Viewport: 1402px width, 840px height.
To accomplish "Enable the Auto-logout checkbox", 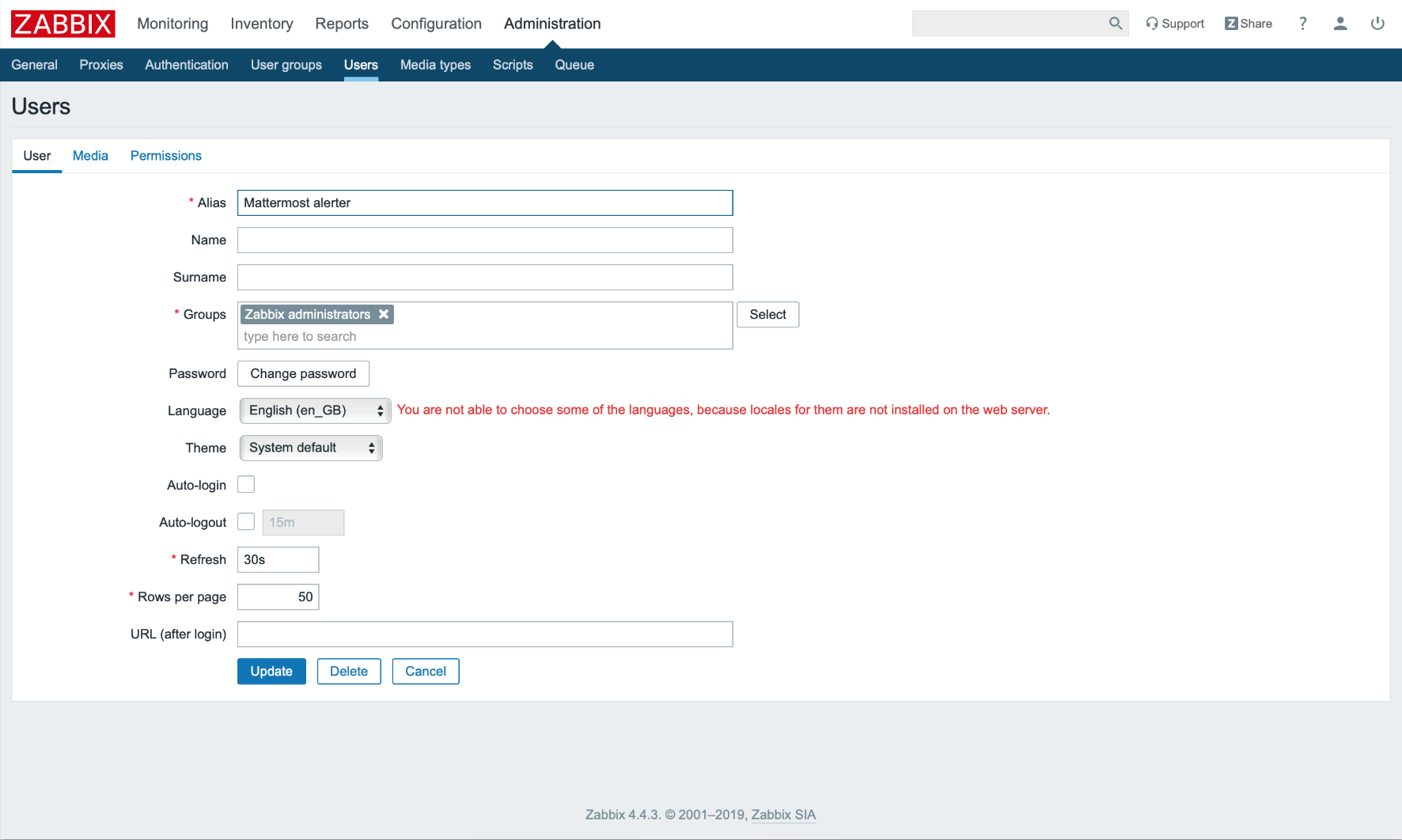I will pos(246,522).
